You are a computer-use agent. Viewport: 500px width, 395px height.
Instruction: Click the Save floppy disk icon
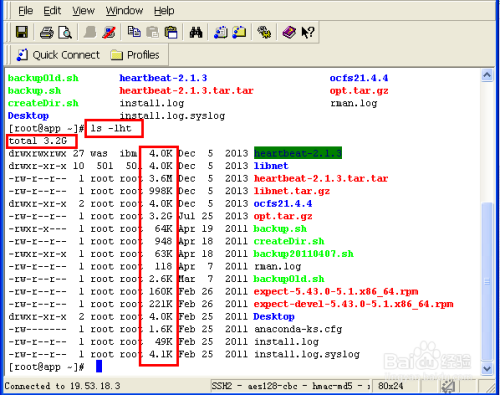pyautogui.click(x=22, y=32)
